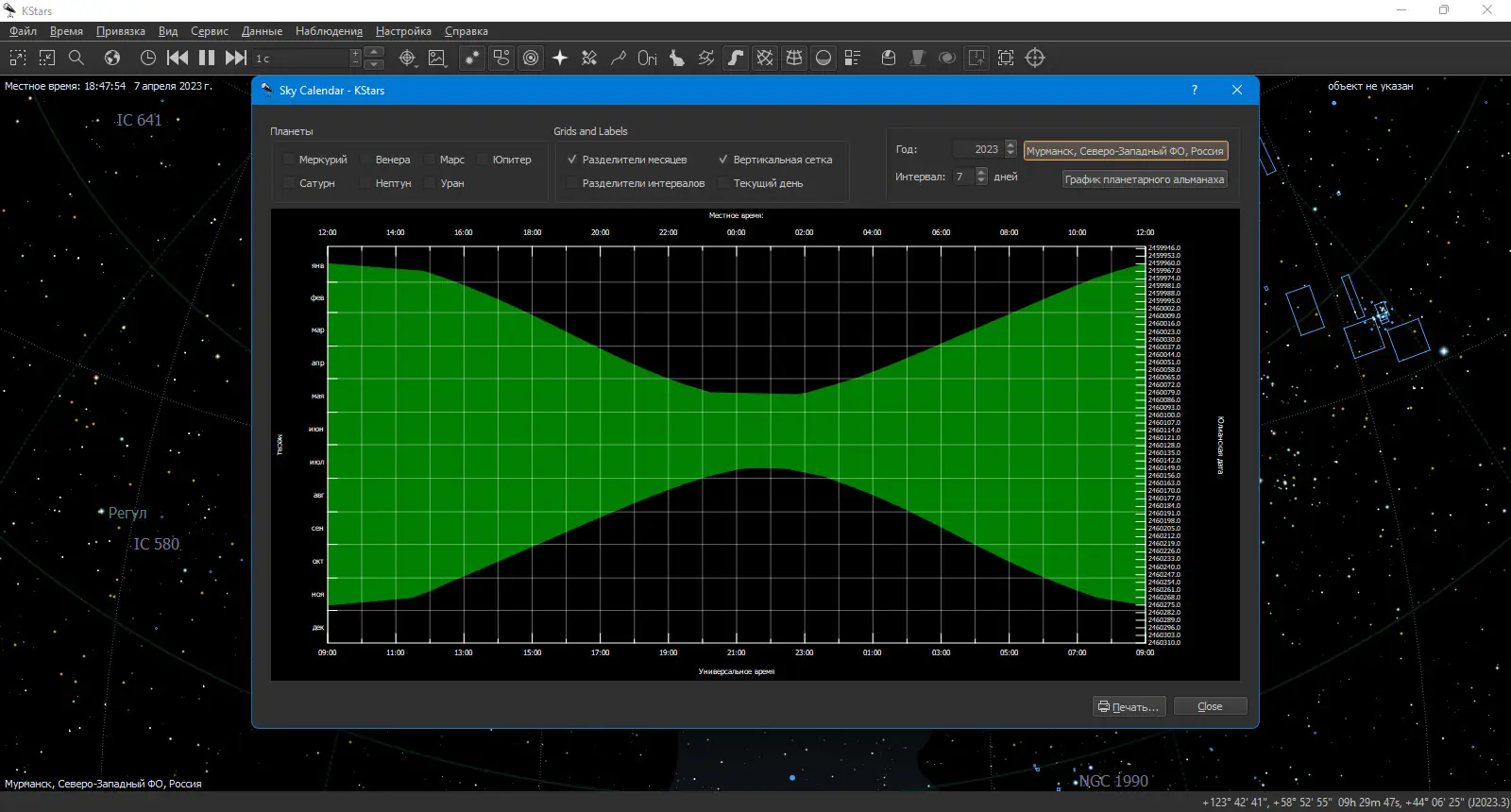The height and width of the screenshot is (812, 1511).
Task: Toggle the deep sky objects icon
Action: (501, 58)
